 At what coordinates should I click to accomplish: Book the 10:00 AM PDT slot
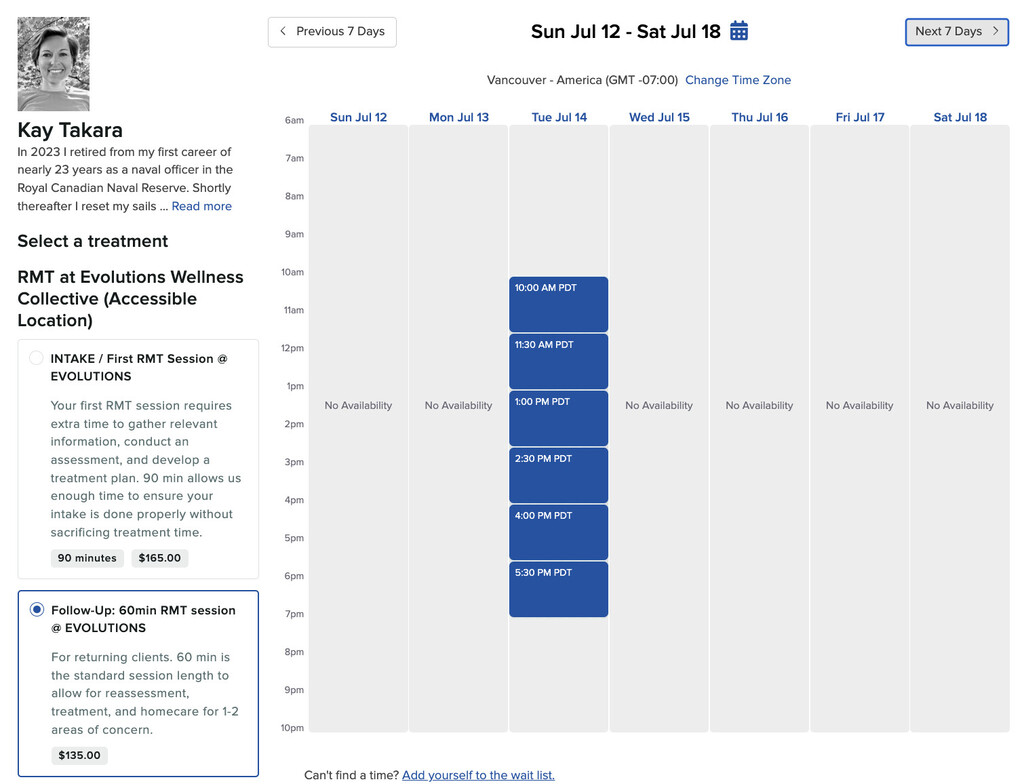click(558, 304)
